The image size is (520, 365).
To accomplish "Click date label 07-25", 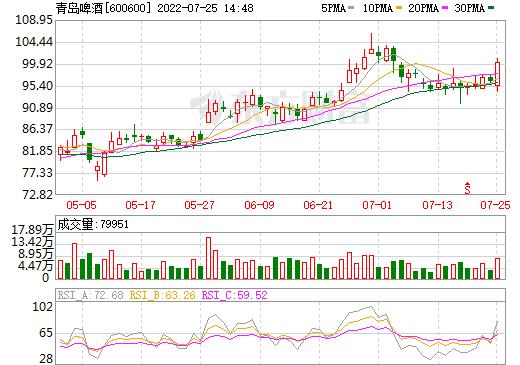I will pyautogui.click(x=495, y=205).
